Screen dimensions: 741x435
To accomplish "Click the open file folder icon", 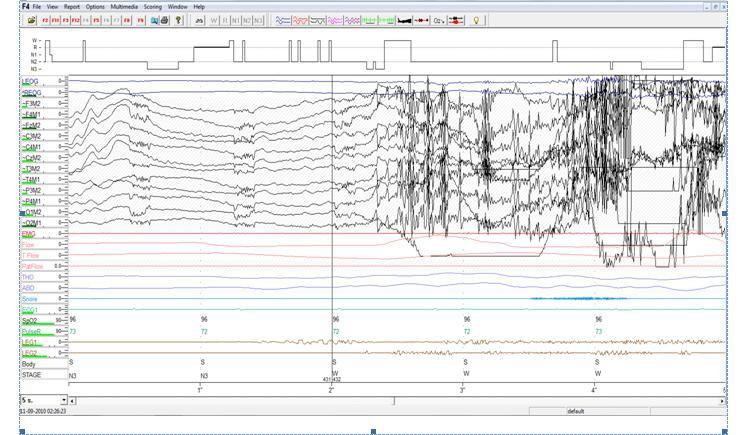I will coord(32,20).
